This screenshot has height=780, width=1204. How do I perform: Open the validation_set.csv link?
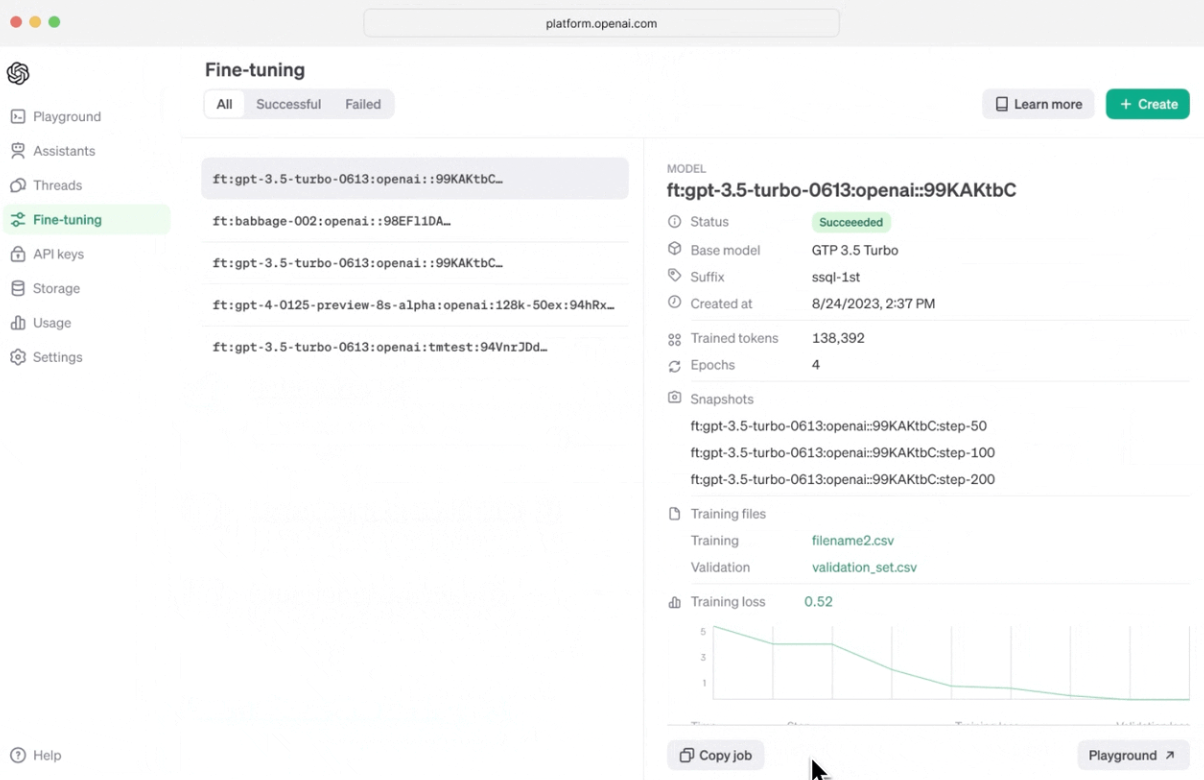point(864,567)
